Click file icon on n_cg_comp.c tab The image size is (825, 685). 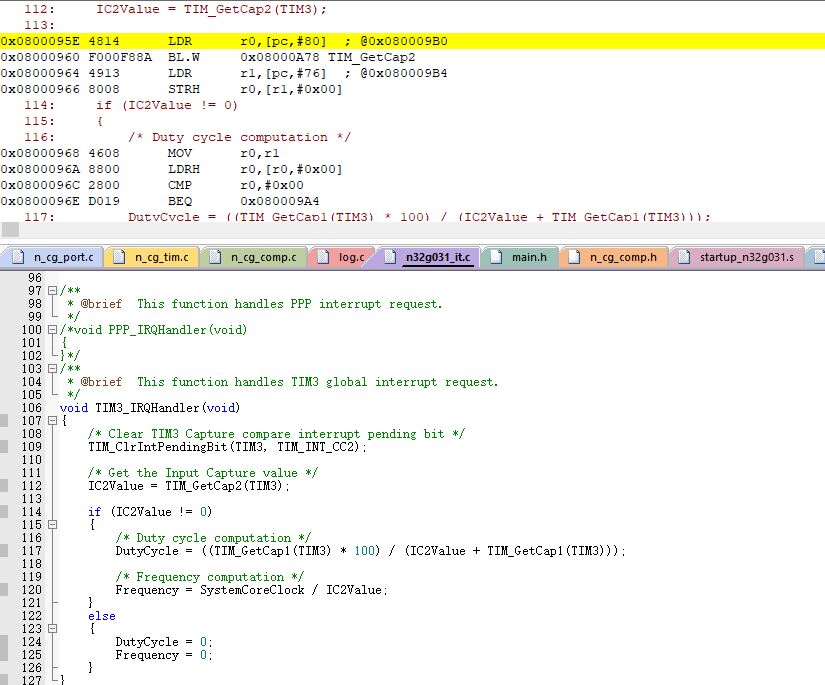click(215, 257)
